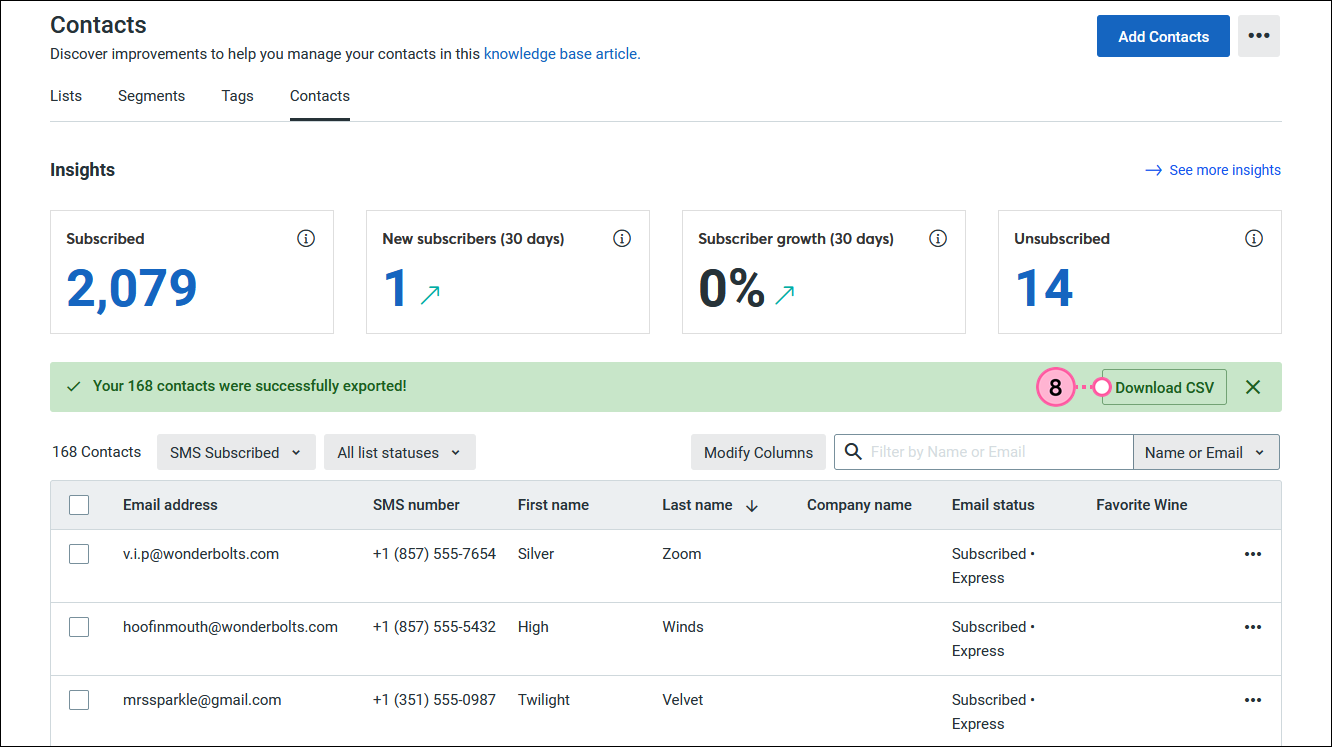Click the Unsubscribed info icon
The image size is (1332, 747).
pos(1254,239)
